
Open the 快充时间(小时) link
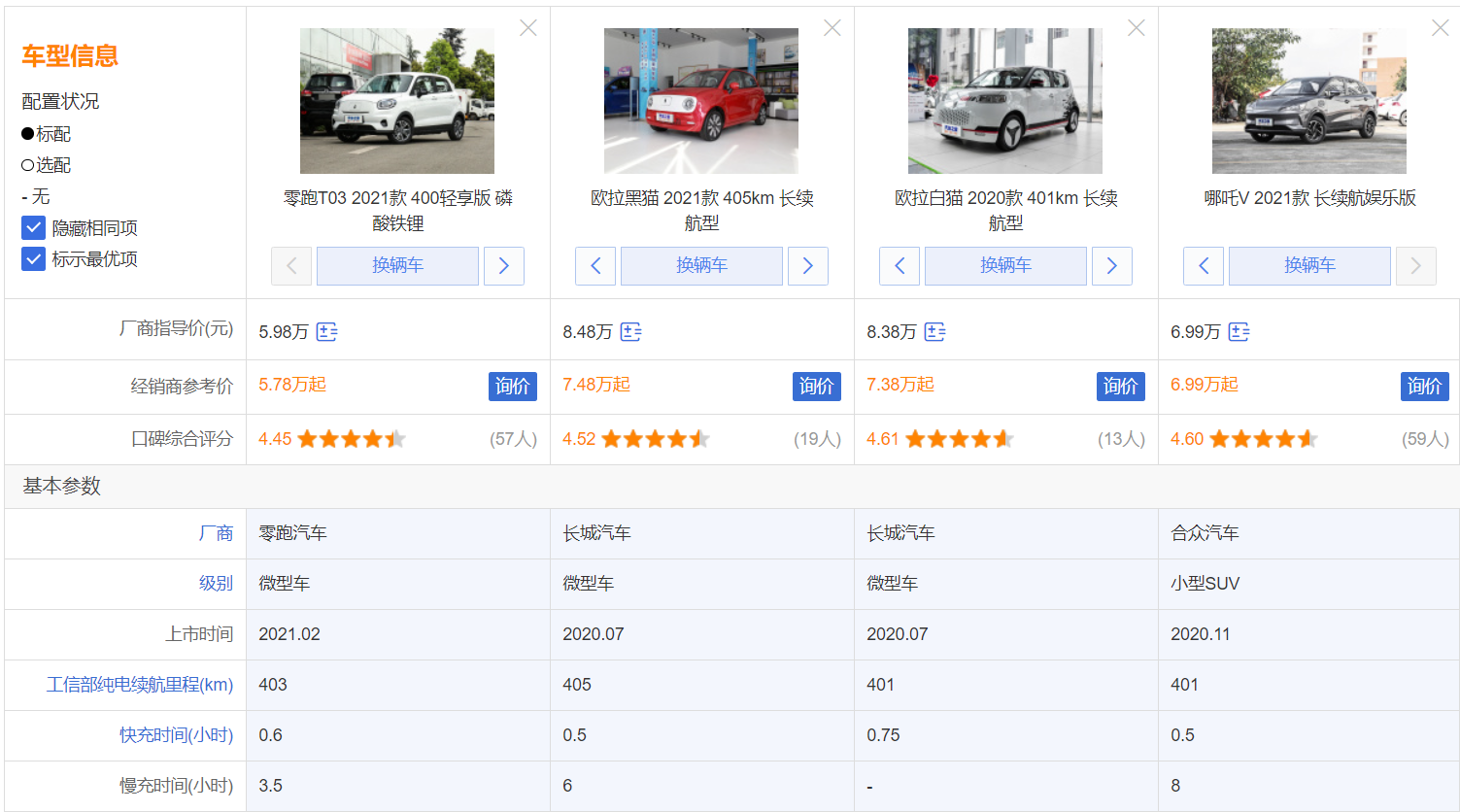coord(177,735)
